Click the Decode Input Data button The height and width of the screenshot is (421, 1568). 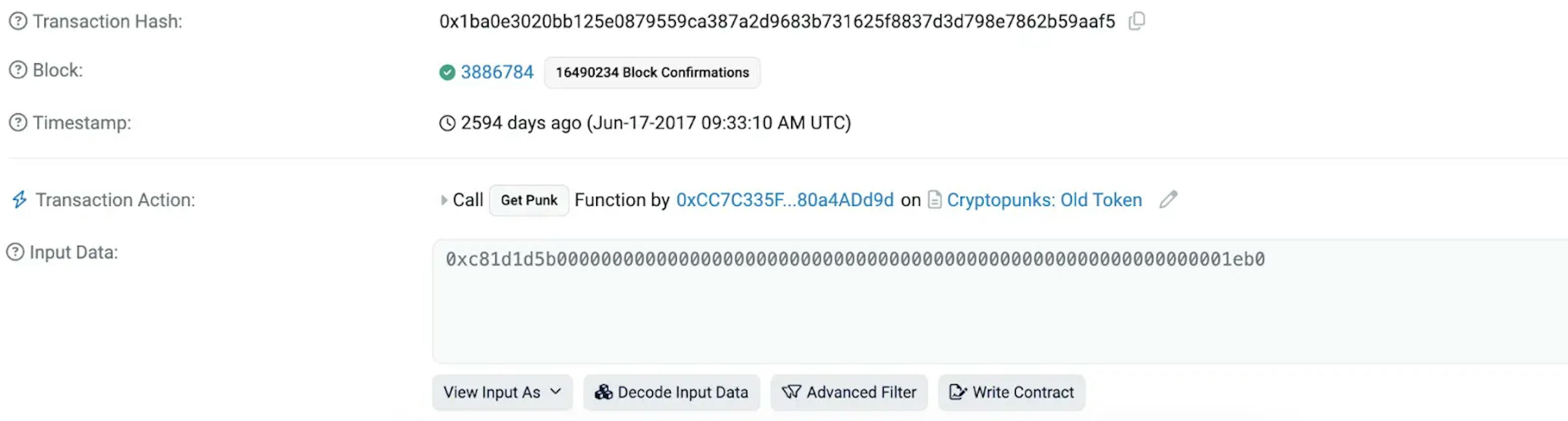pos(671,392)
